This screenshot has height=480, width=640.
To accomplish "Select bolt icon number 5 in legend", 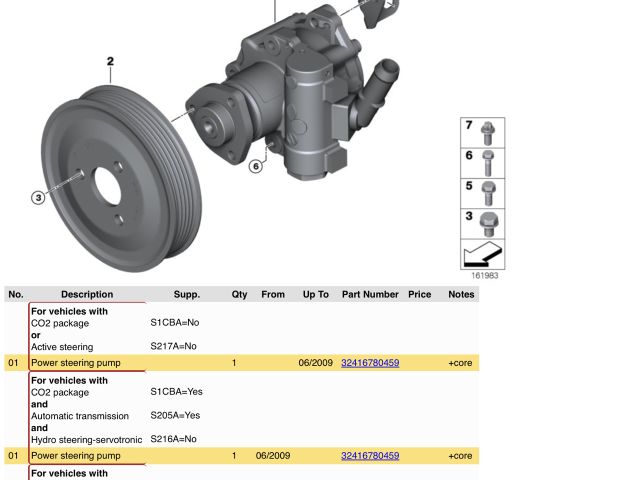I will pos(487,192).
